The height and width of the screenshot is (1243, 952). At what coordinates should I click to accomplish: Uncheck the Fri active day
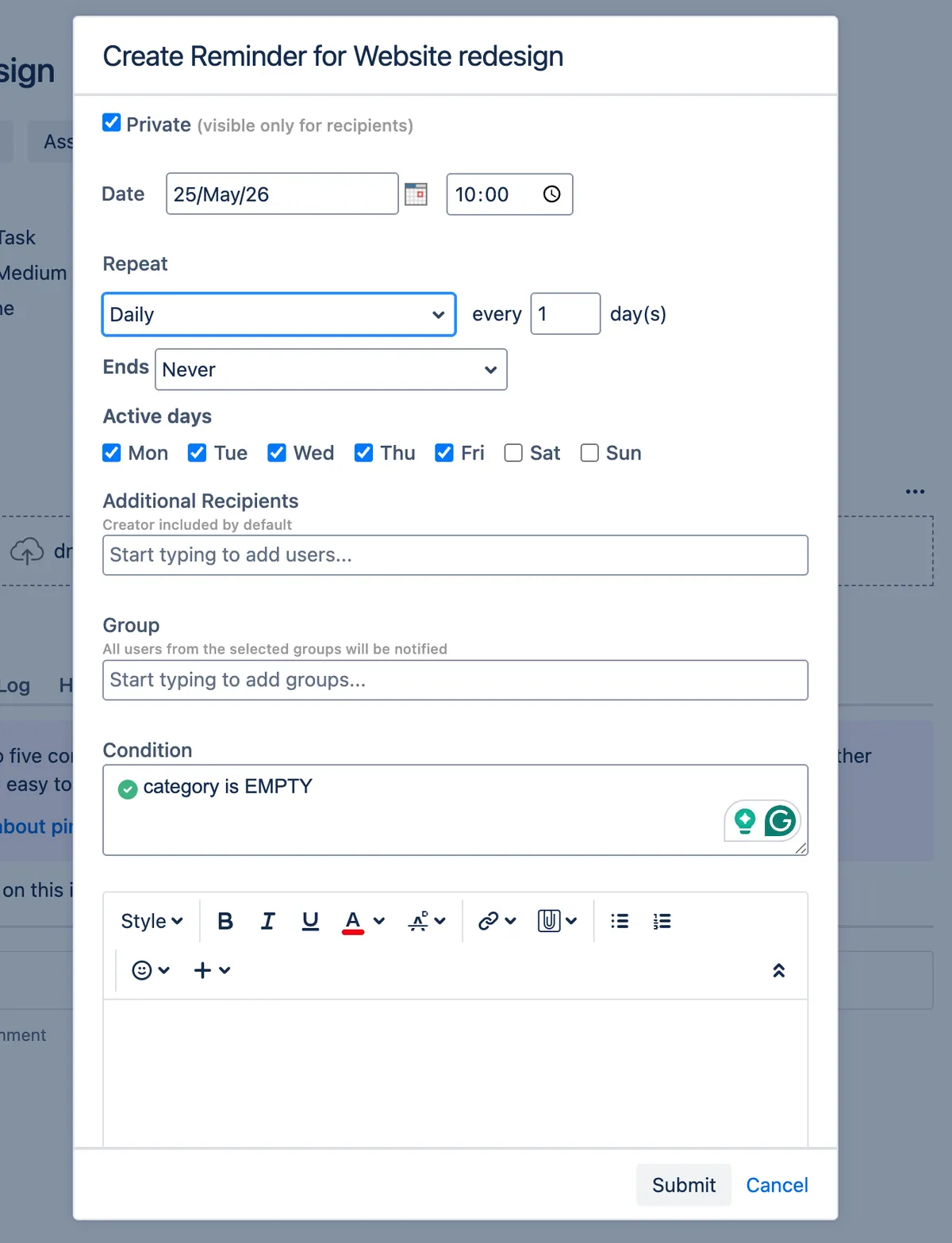point(444,452)
